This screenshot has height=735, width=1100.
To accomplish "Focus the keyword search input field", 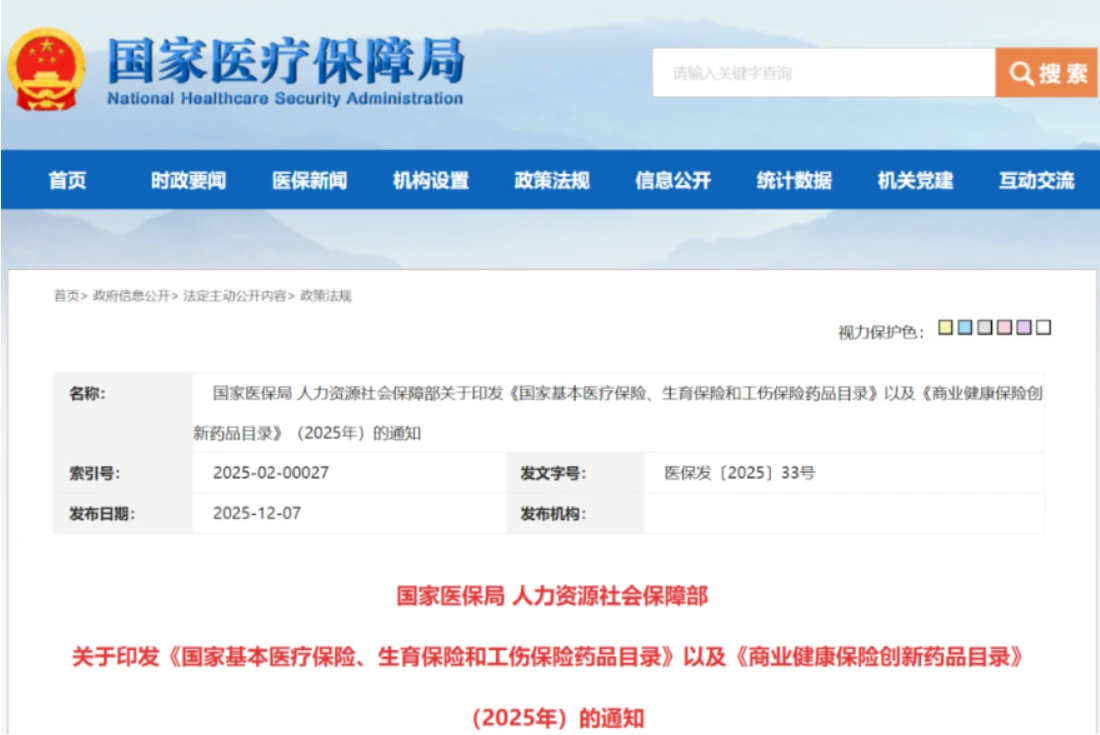I will pyautogui.click(x=824, y=73).
